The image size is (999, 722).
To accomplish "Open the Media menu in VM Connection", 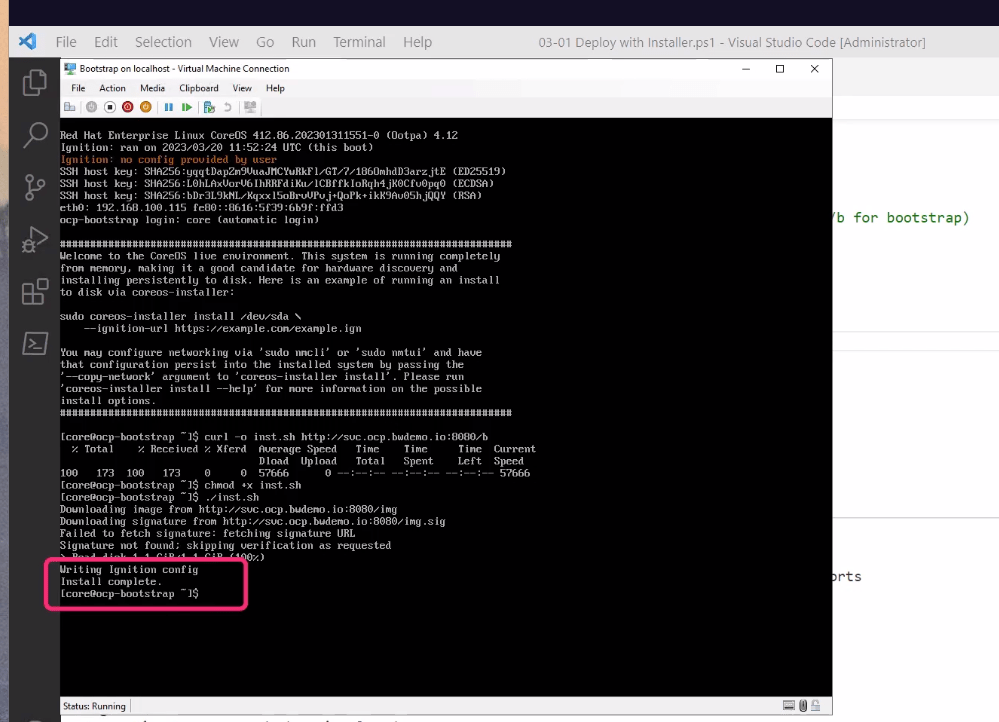I will [x=152, y=88].
